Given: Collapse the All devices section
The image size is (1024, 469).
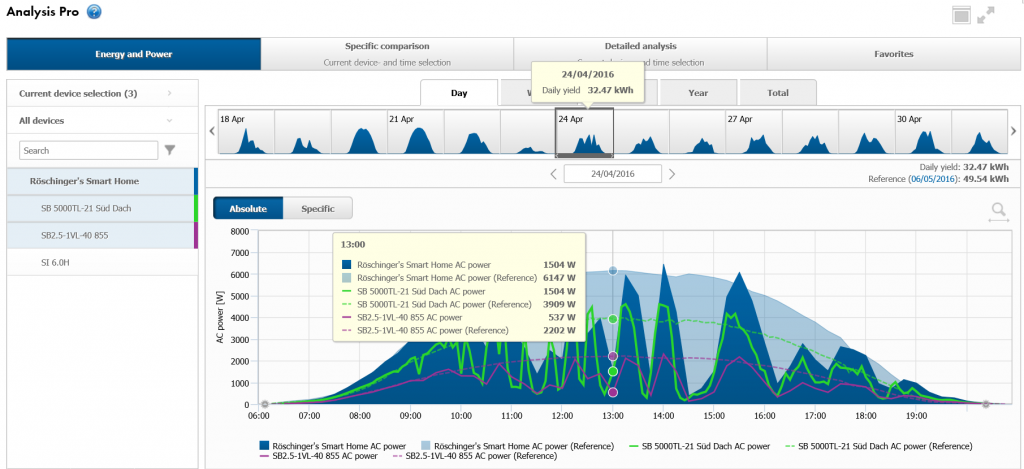Looking at the screenshot, I should tap(170, 120).
